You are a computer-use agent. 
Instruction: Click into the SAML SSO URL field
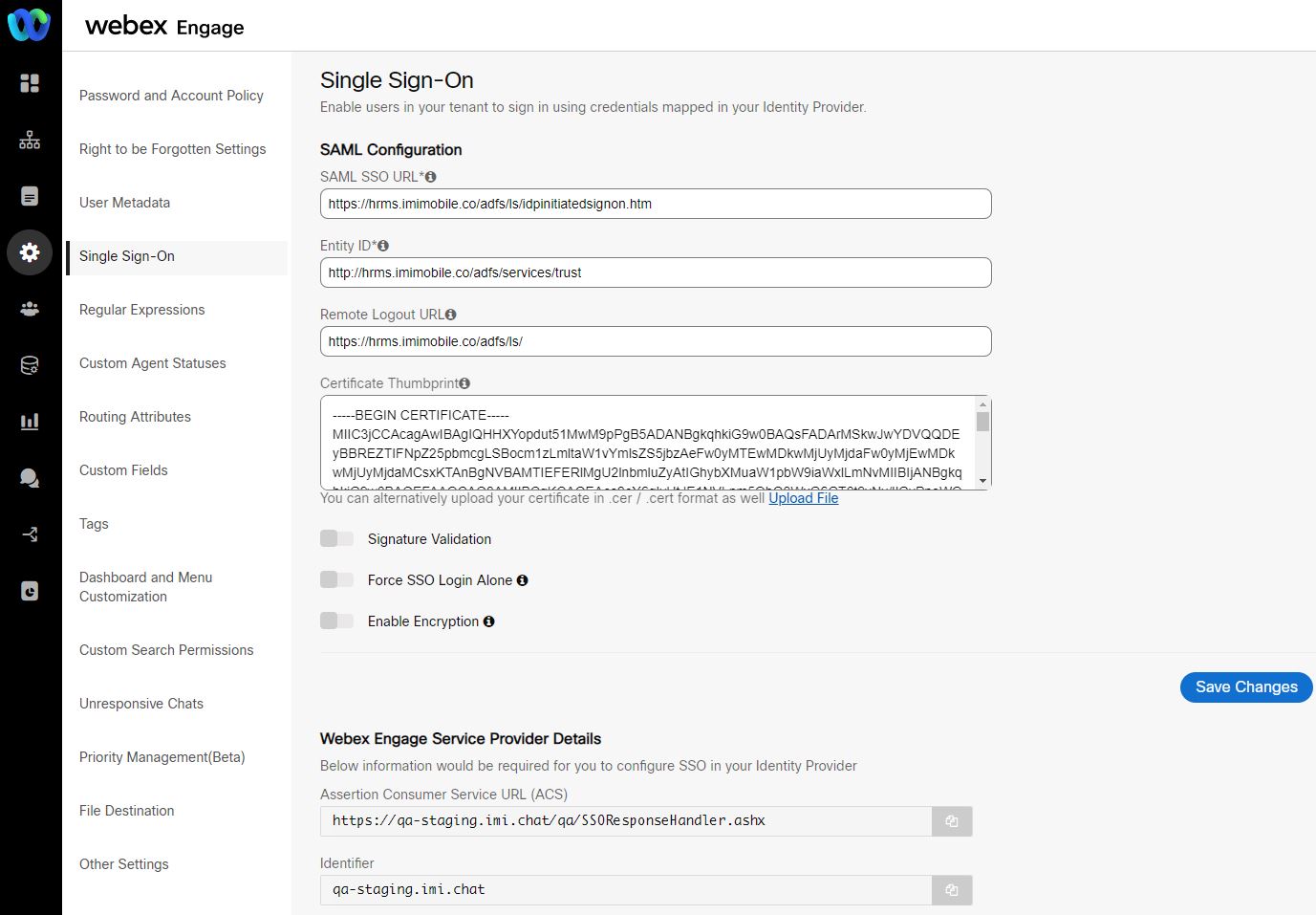coord(656,204)
